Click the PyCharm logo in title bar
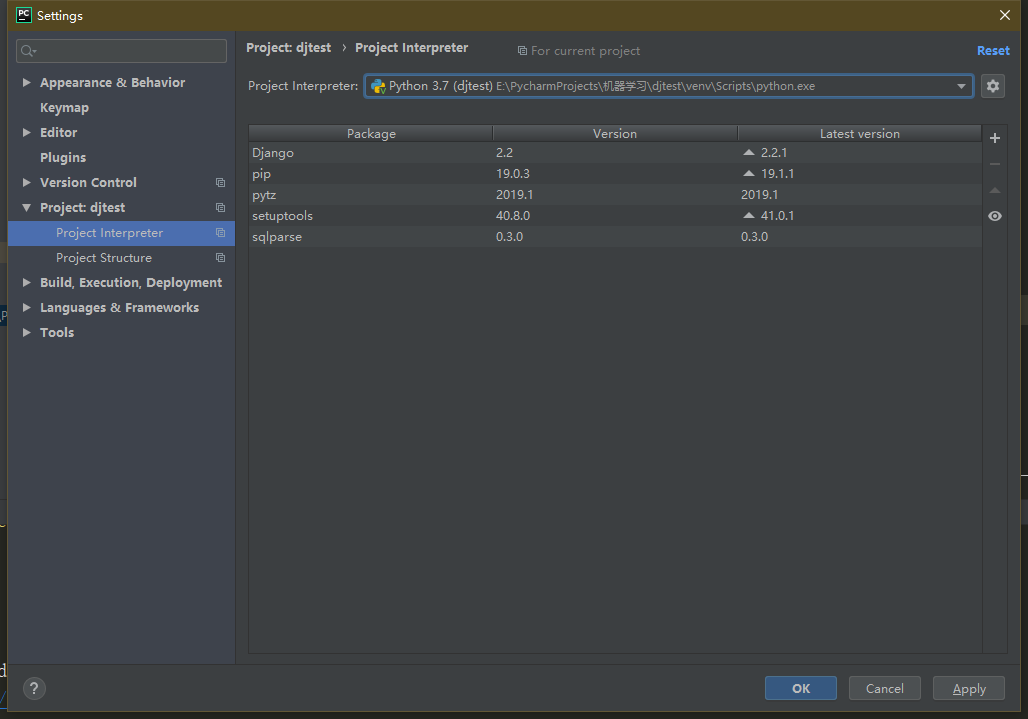Image resolution: width=1028 pixels, height=719 pixels. click(24, 15)
